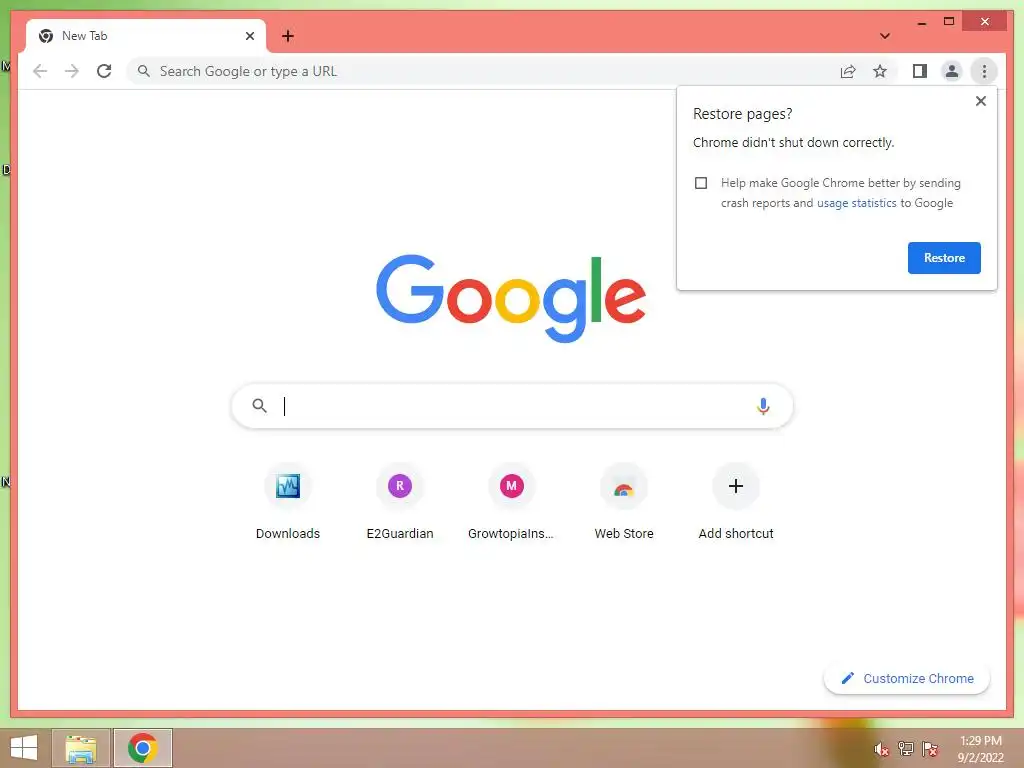The height and width of the screenshot is (768, 1024).
Task: Reload the page with the refresh icon
Action: [x=104, y=71]
